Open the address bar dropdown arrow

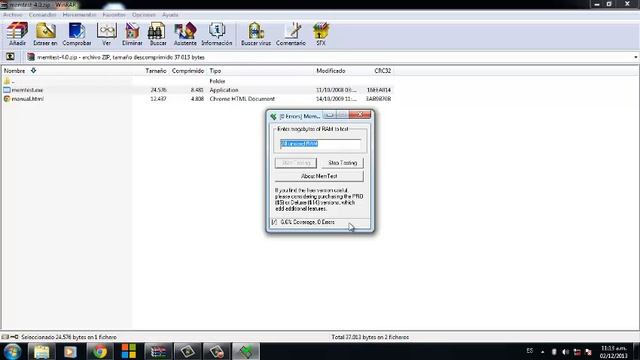point(636,57)
